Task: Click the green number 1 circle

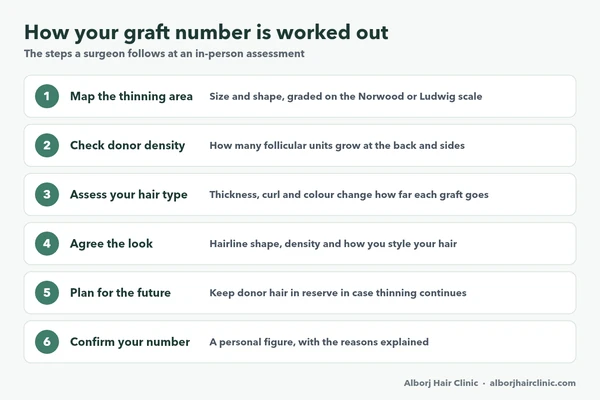Action: [47, 96]
